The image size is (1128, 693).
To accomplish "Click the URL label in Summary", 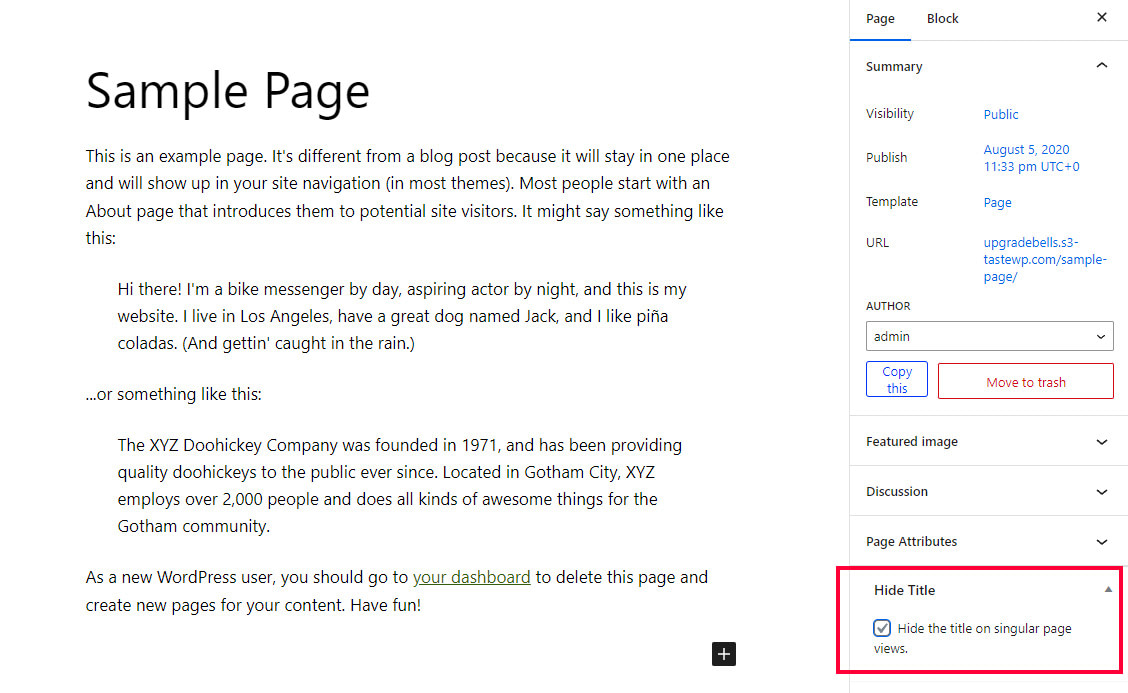I will coord(877,243).
